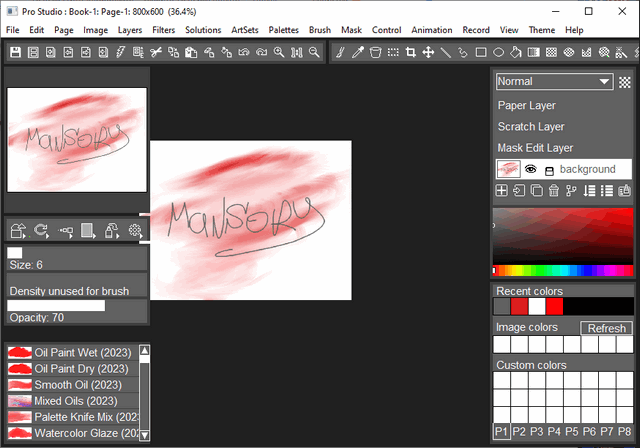Toggle visibility eye of background layer
This screenshot has height=448, width=640.
(531, 170)
